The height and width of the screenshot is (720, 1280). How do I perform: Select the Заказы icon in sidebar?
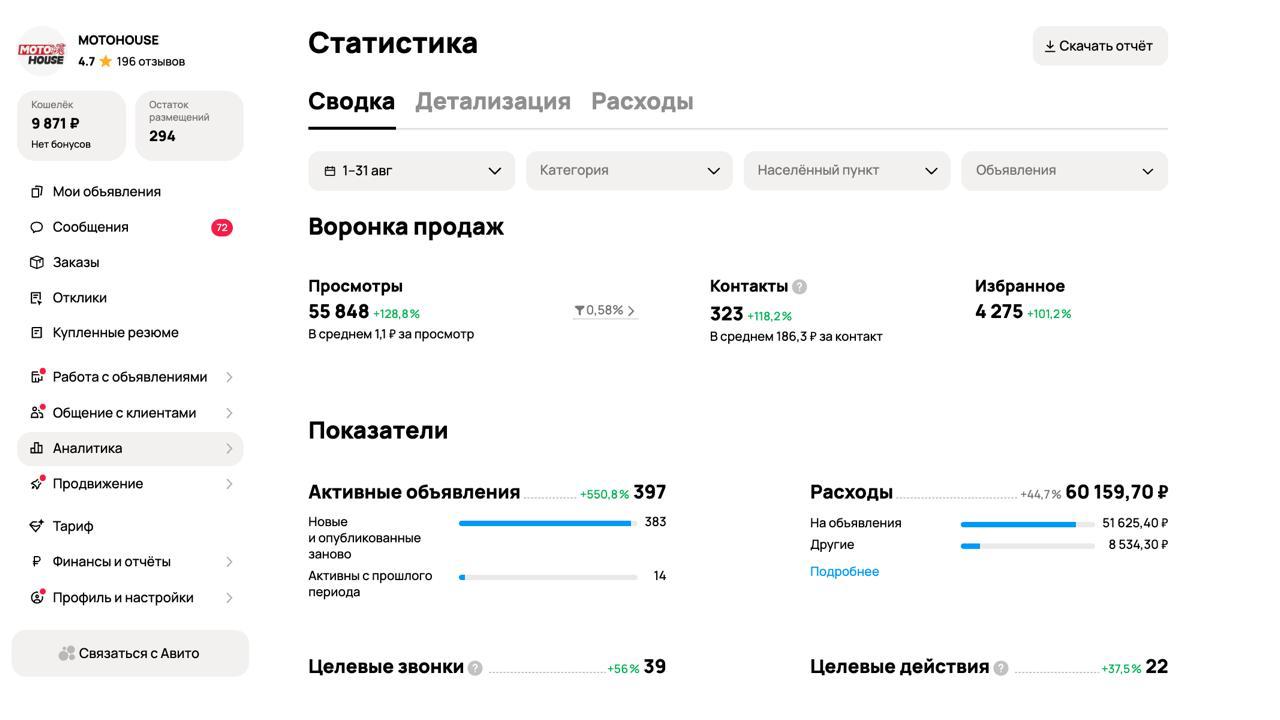37,262
